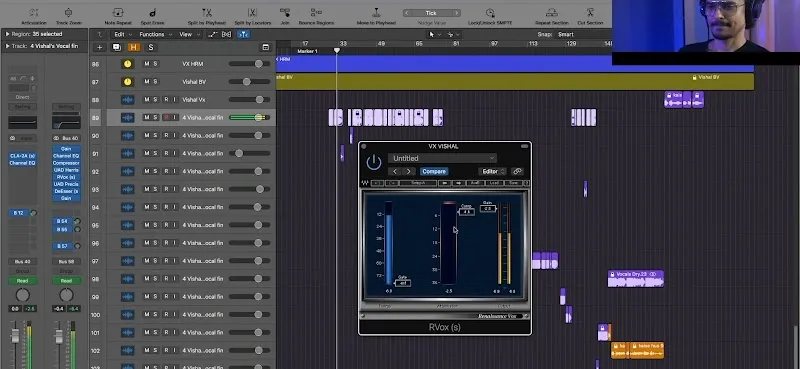Viewport: 800px width, 369px height.
Task: Open the Compressor plugin slot
Action: point(66,163)
